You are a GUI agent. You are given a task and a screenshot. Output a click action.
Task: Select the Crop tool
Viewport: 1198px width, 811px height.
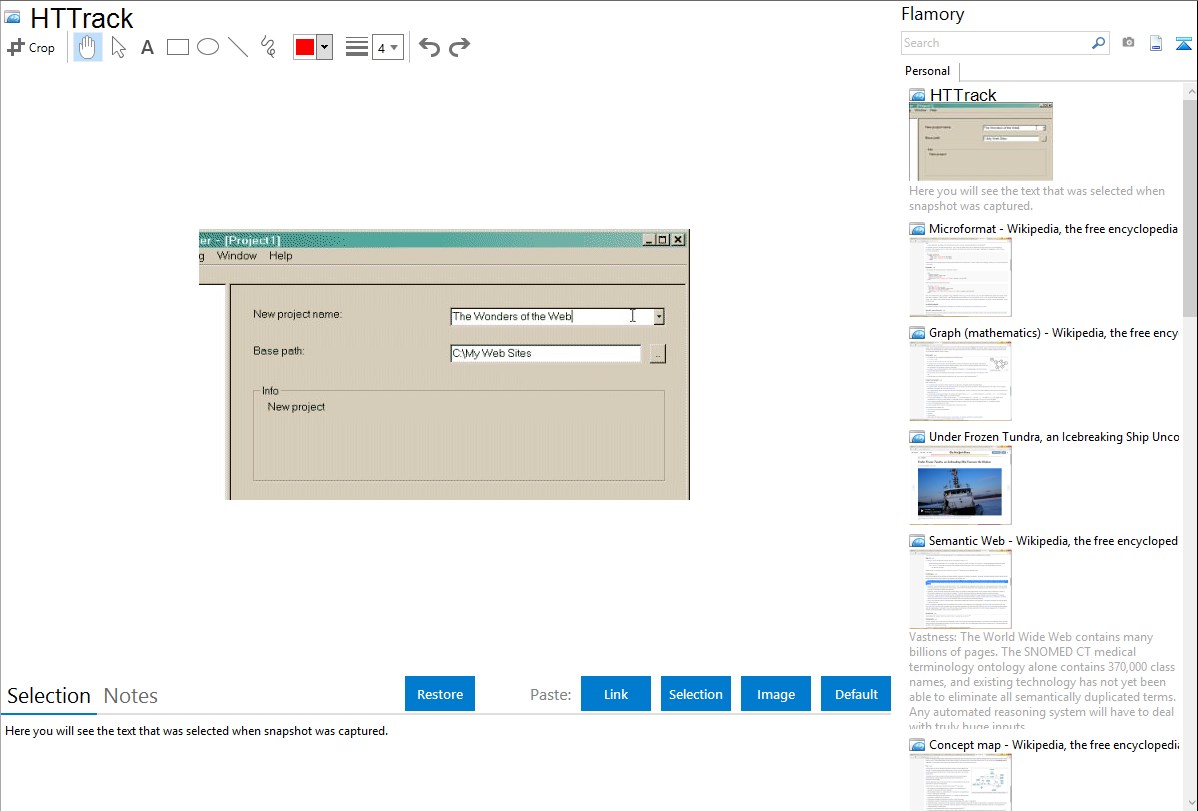31,47
